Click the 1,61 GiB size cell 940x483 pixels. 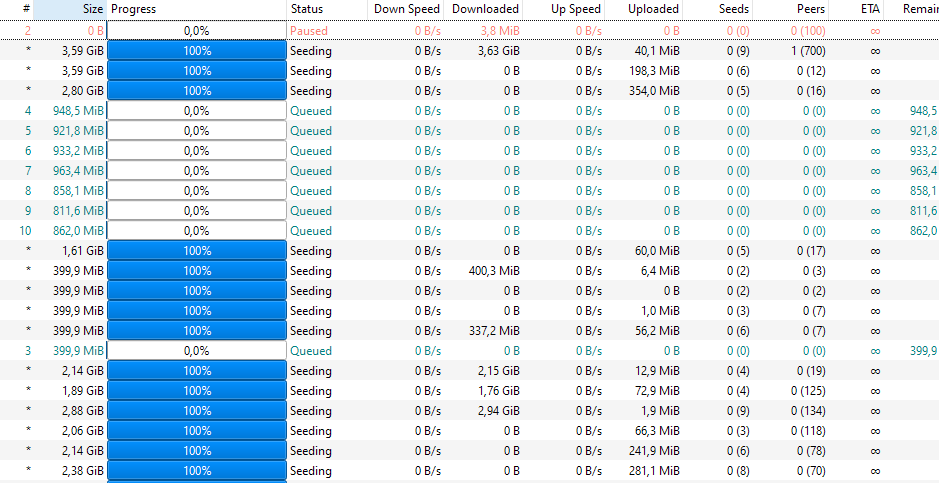coord(83,250)
